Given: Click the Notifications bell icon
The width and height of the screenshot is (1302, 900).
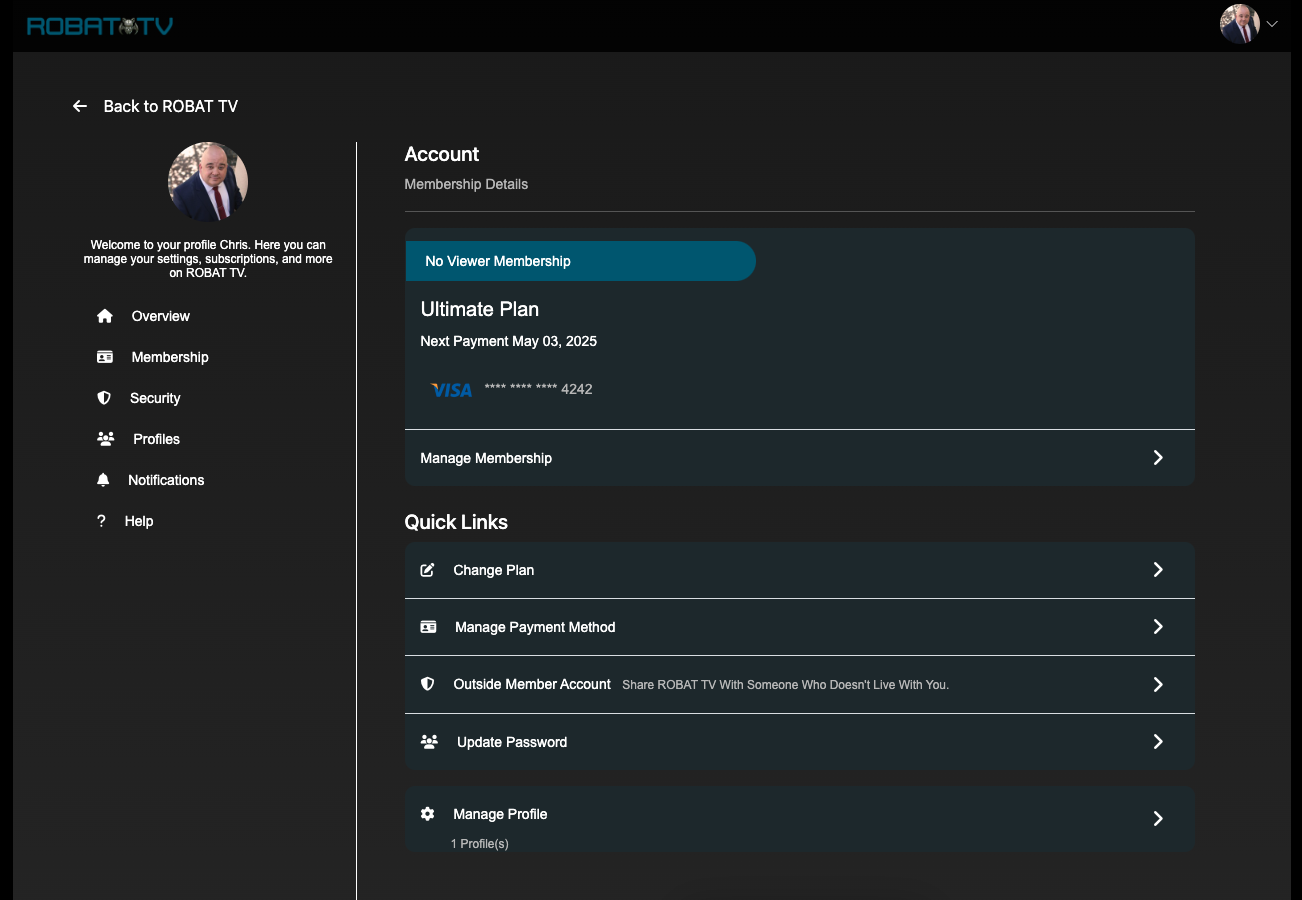Looking at the screenshot, I should click(x=103, y=480).
